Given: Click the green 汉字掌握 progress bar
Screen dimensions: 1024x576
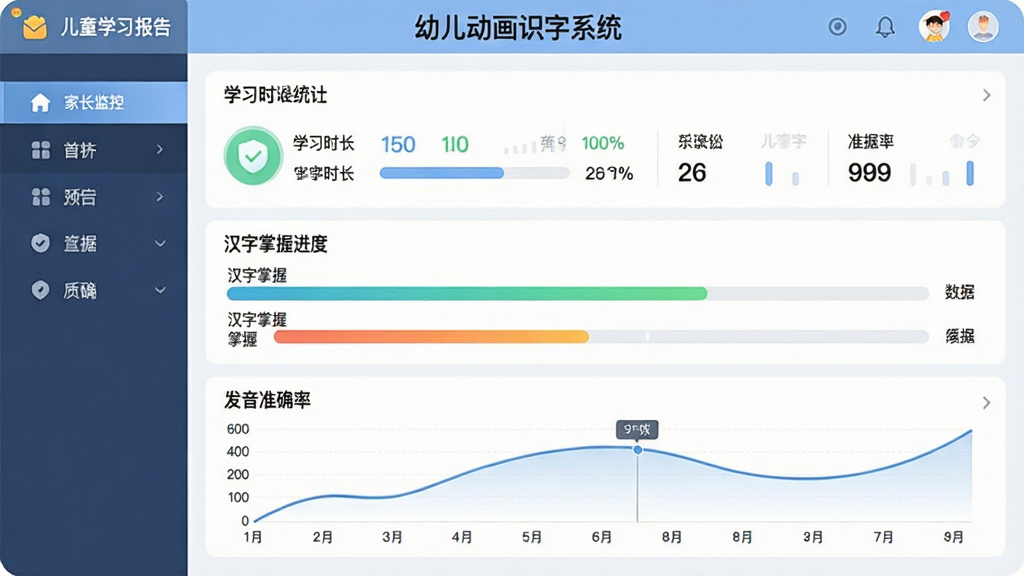Looking at the screenshot, I should (577, 293).
